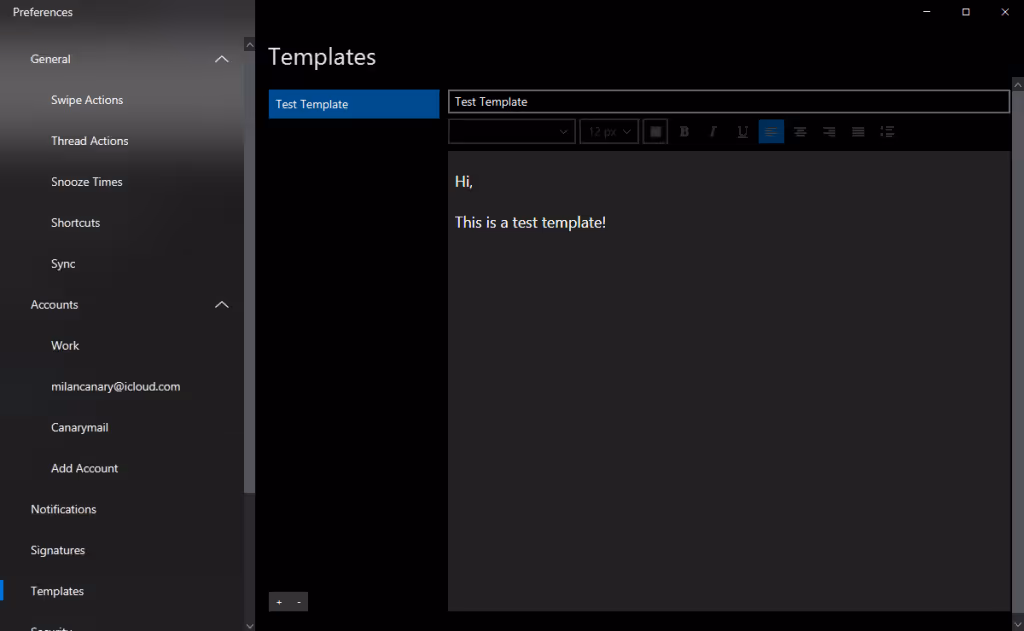This screenshot has width=1024, height=631.
Task: Click the template name input field
Action: point(729,102)
